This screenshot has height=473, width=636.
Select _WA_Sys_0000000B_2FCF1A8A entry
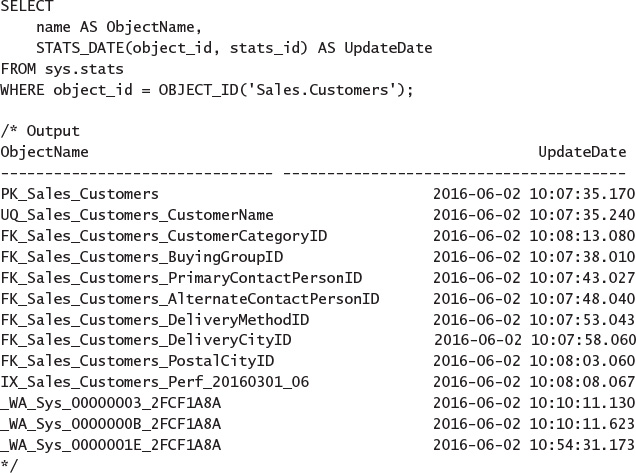pos(111,424)
